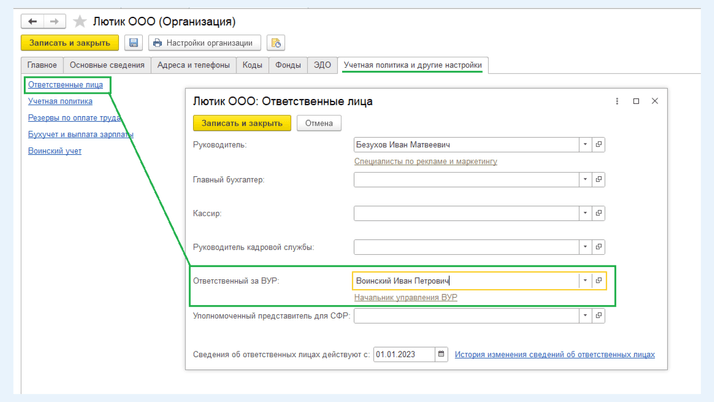Click the forward navigation arrow
Screen dimensions: 714x402
pos(55,21)
